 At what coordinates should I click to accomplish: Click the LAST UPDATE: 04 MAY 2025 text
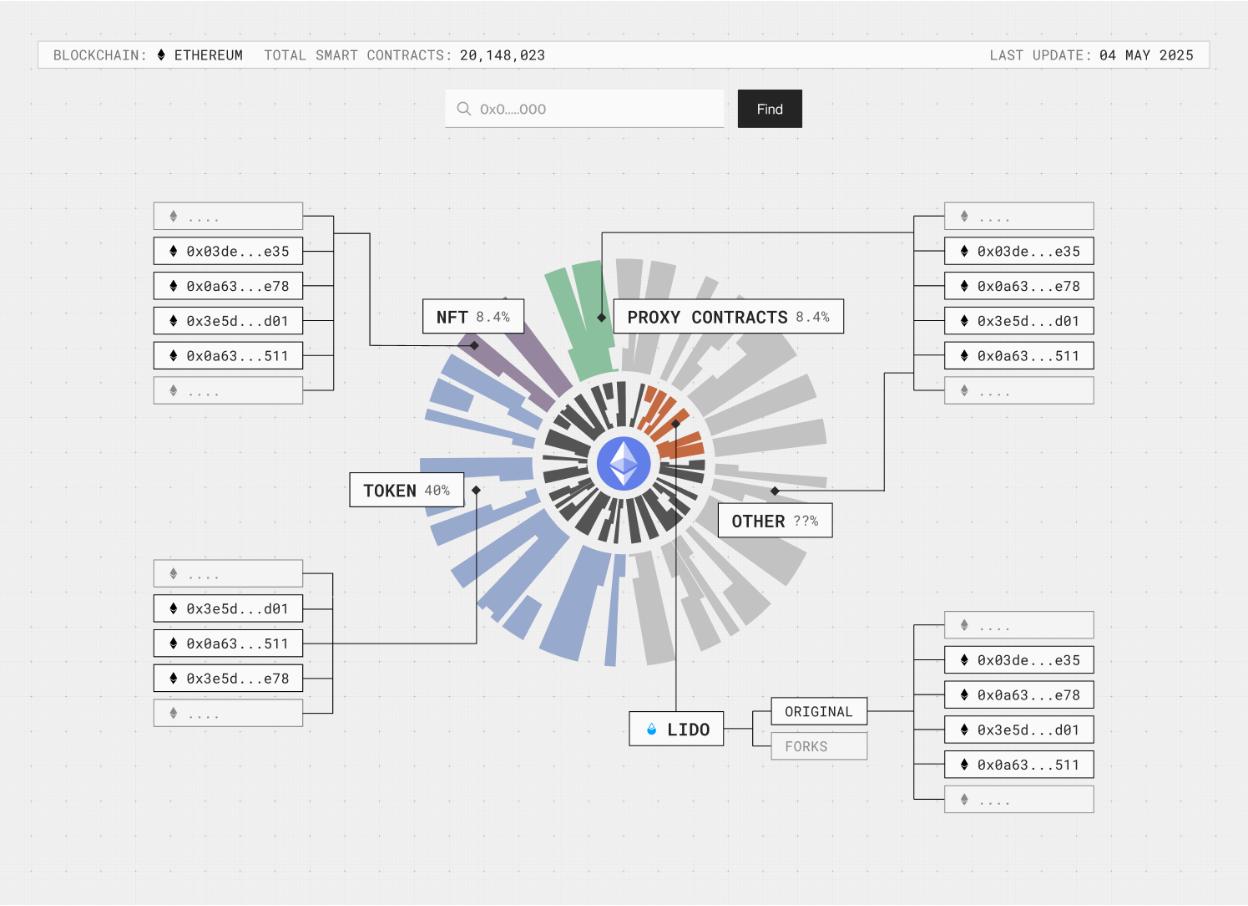click(1091, 55)
